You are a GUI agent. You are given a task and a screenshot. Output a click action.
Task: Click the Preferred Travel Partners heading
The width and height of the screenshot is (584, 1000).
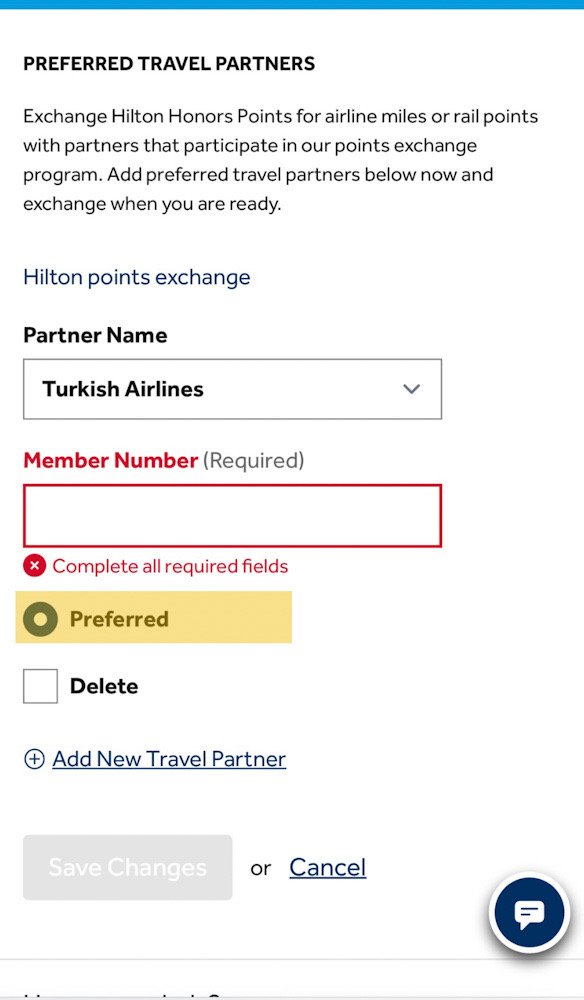pos(169,64)
